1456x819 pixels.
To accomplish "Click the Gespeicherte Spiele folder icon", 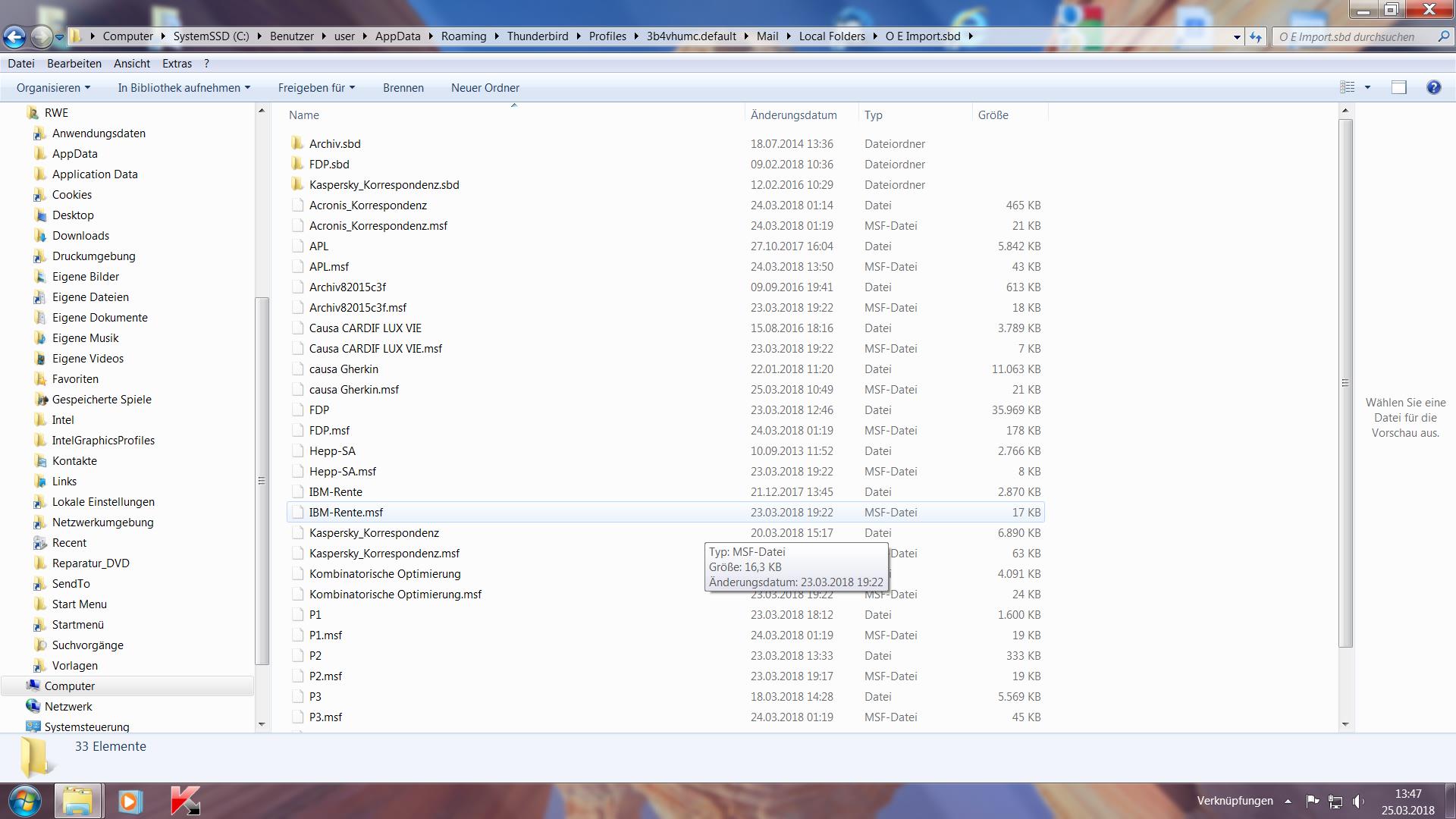I will tap(40, 399).
